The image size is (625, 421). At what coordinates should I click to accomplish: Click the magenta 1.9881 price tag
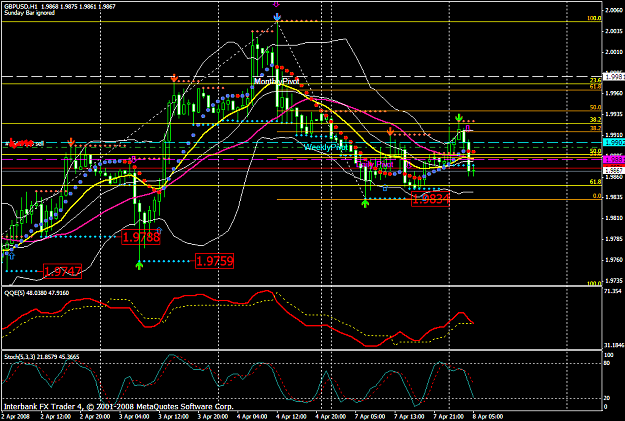(614, 159)
